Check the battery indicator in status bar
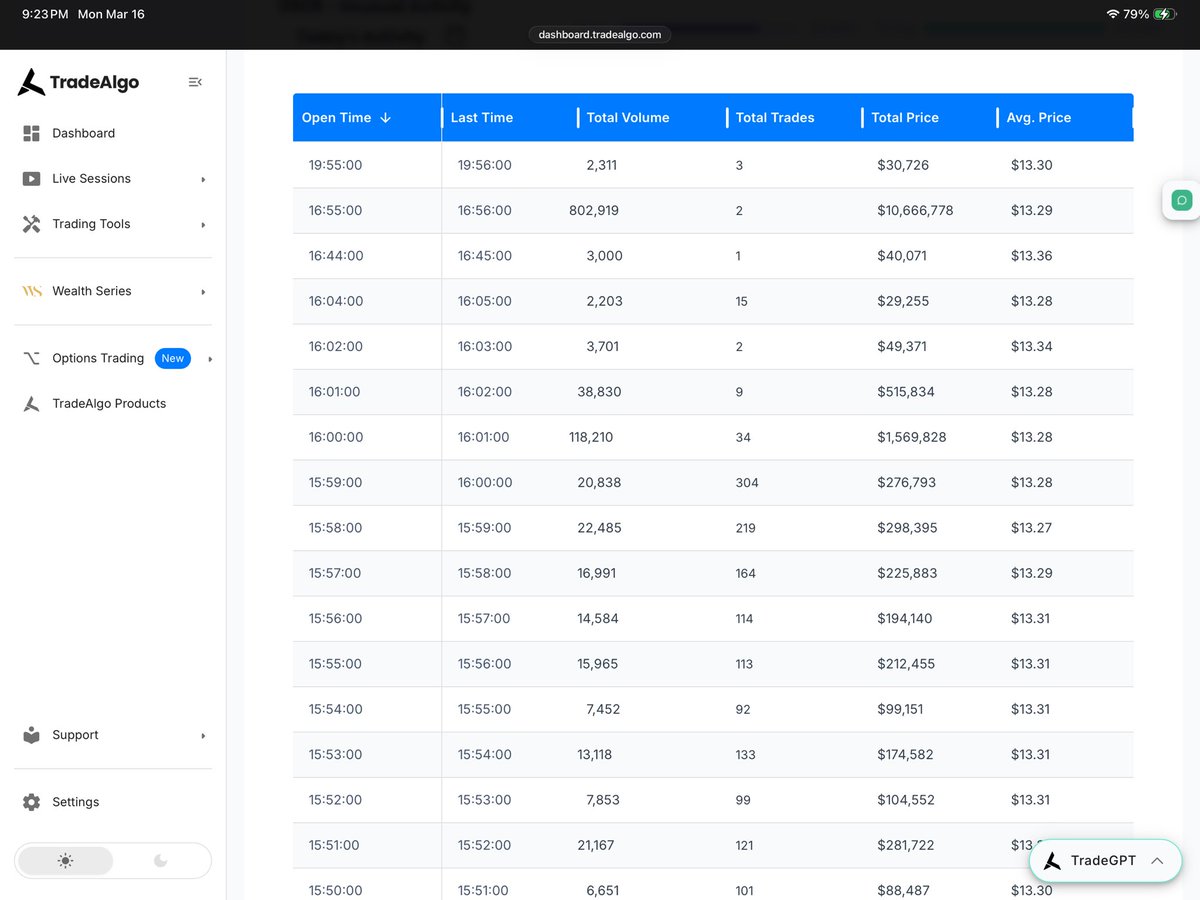 [x=1165, y=15]
